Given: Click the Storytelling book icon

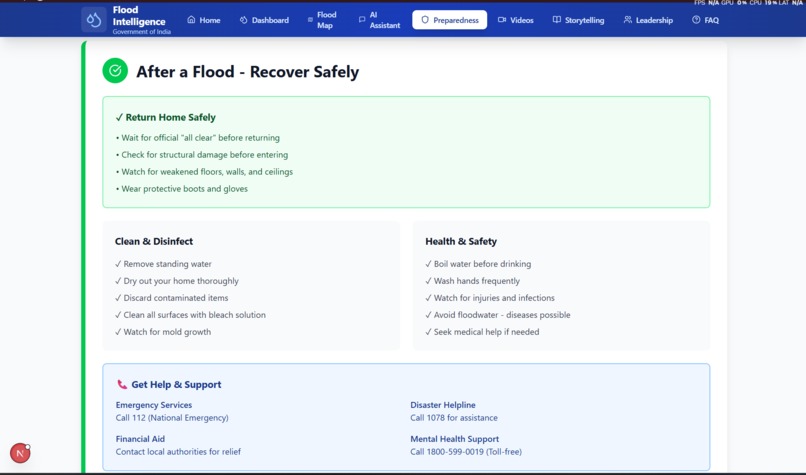Looking at the screenshot, I should (557, 20).
